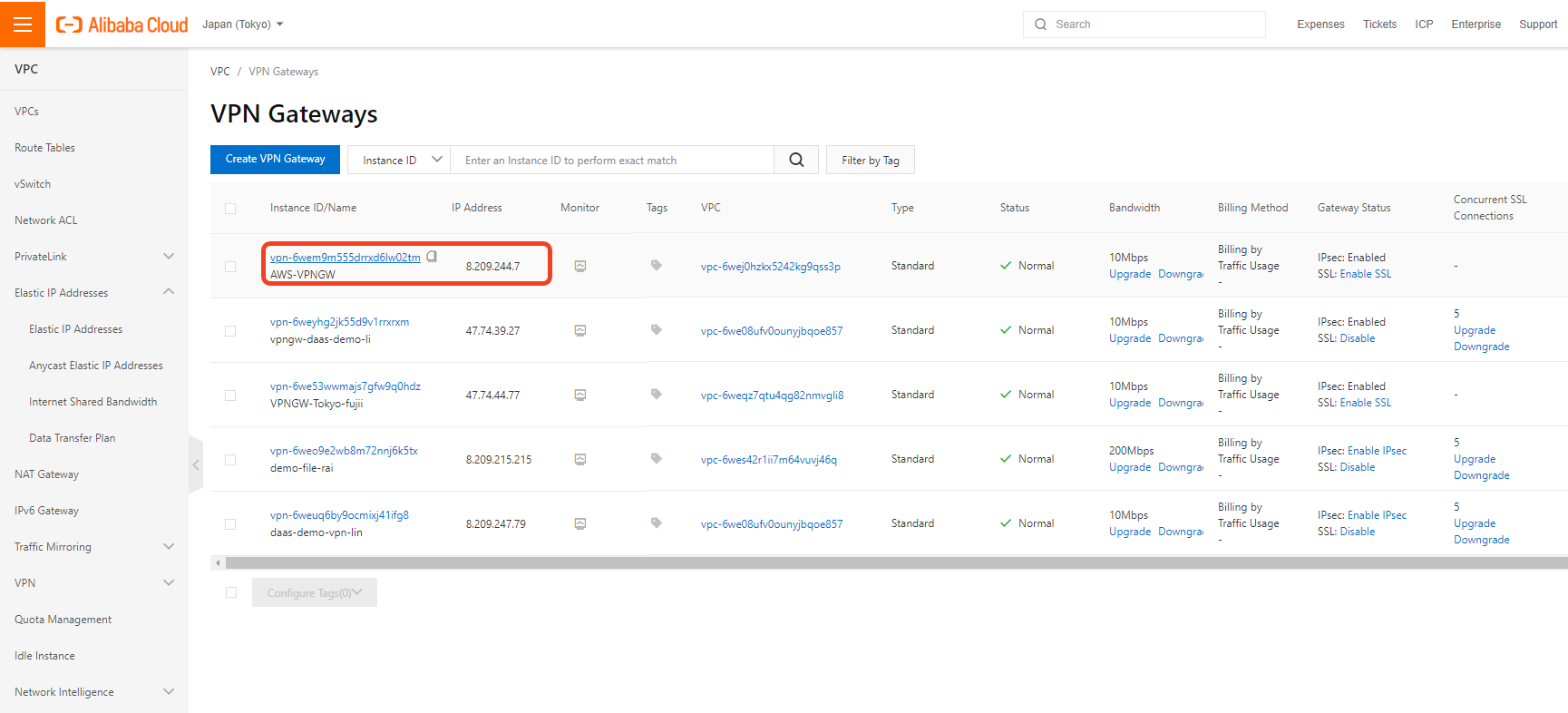Open Enterprise in the top menu
This screenshot has height=713, width=1568.
click(1475, 24)
